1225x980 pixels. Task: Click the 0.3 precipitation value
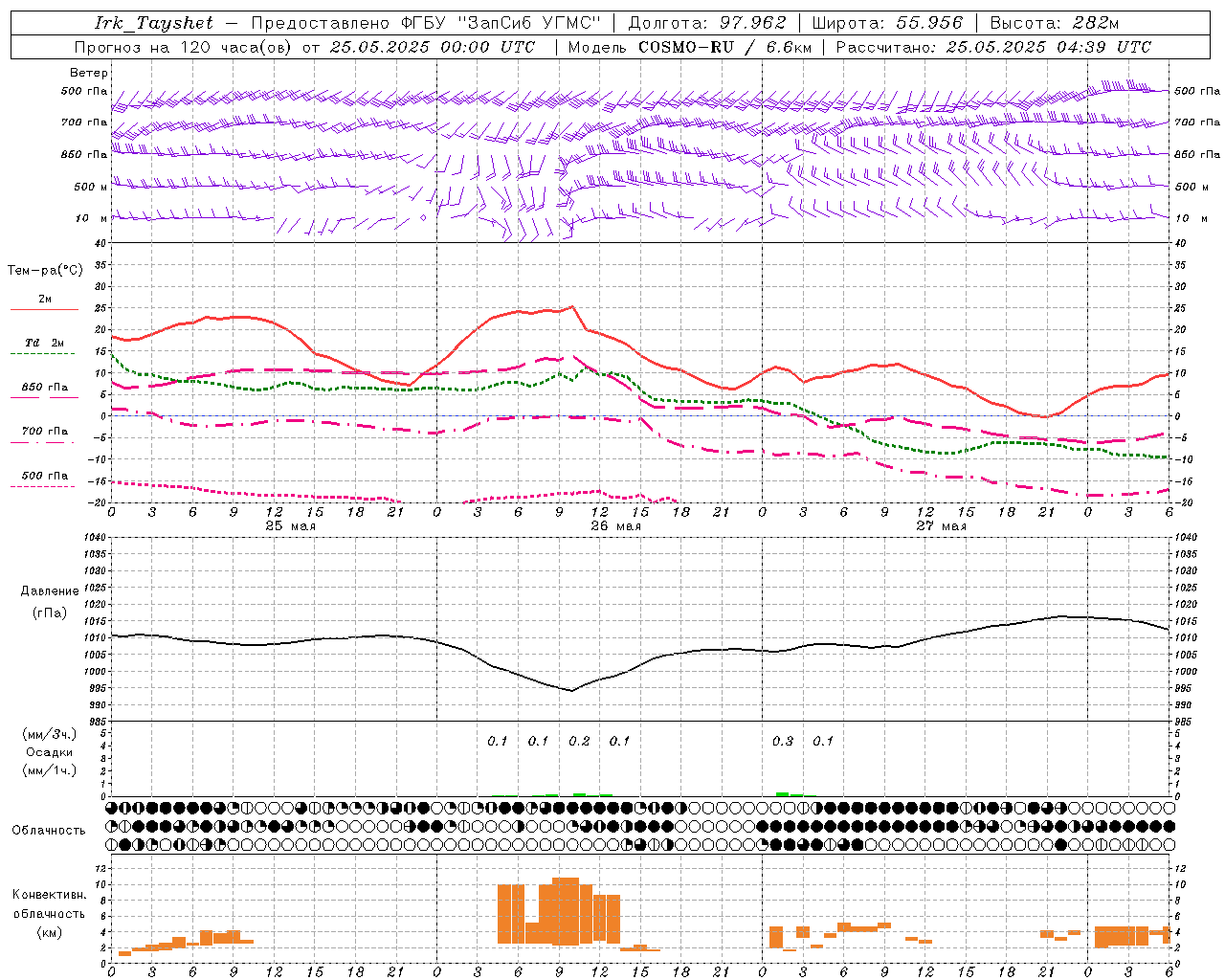pyautogui.click(x=783, y=742)
